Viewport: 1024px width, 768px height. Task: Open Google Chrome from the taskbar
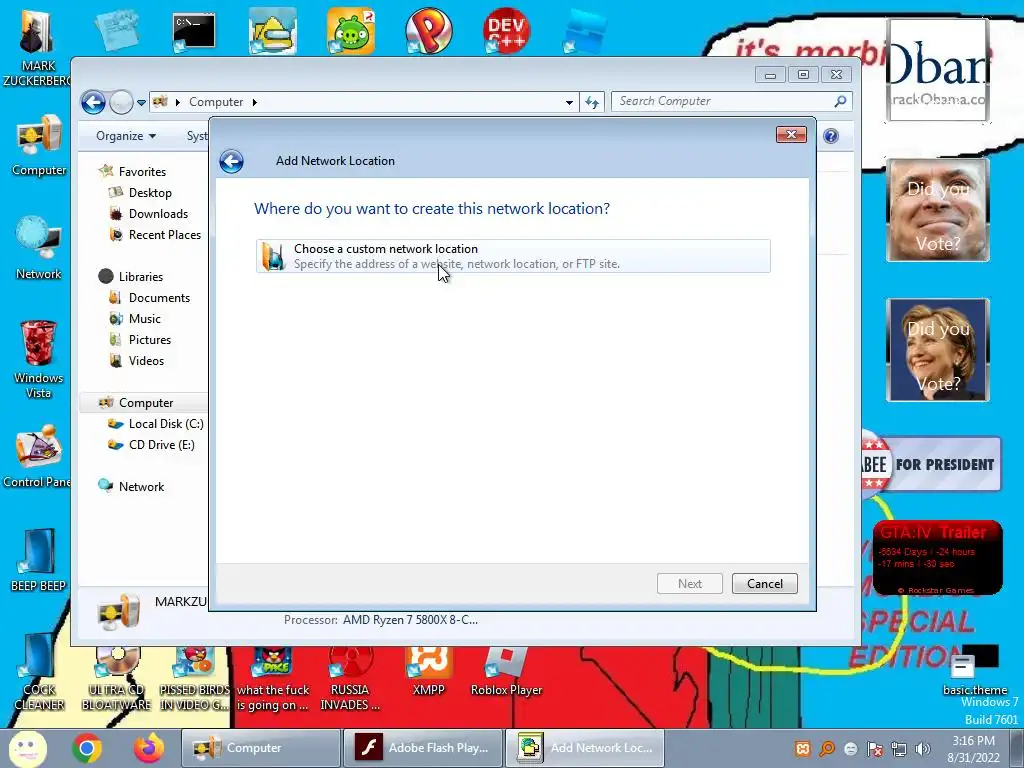87,748
